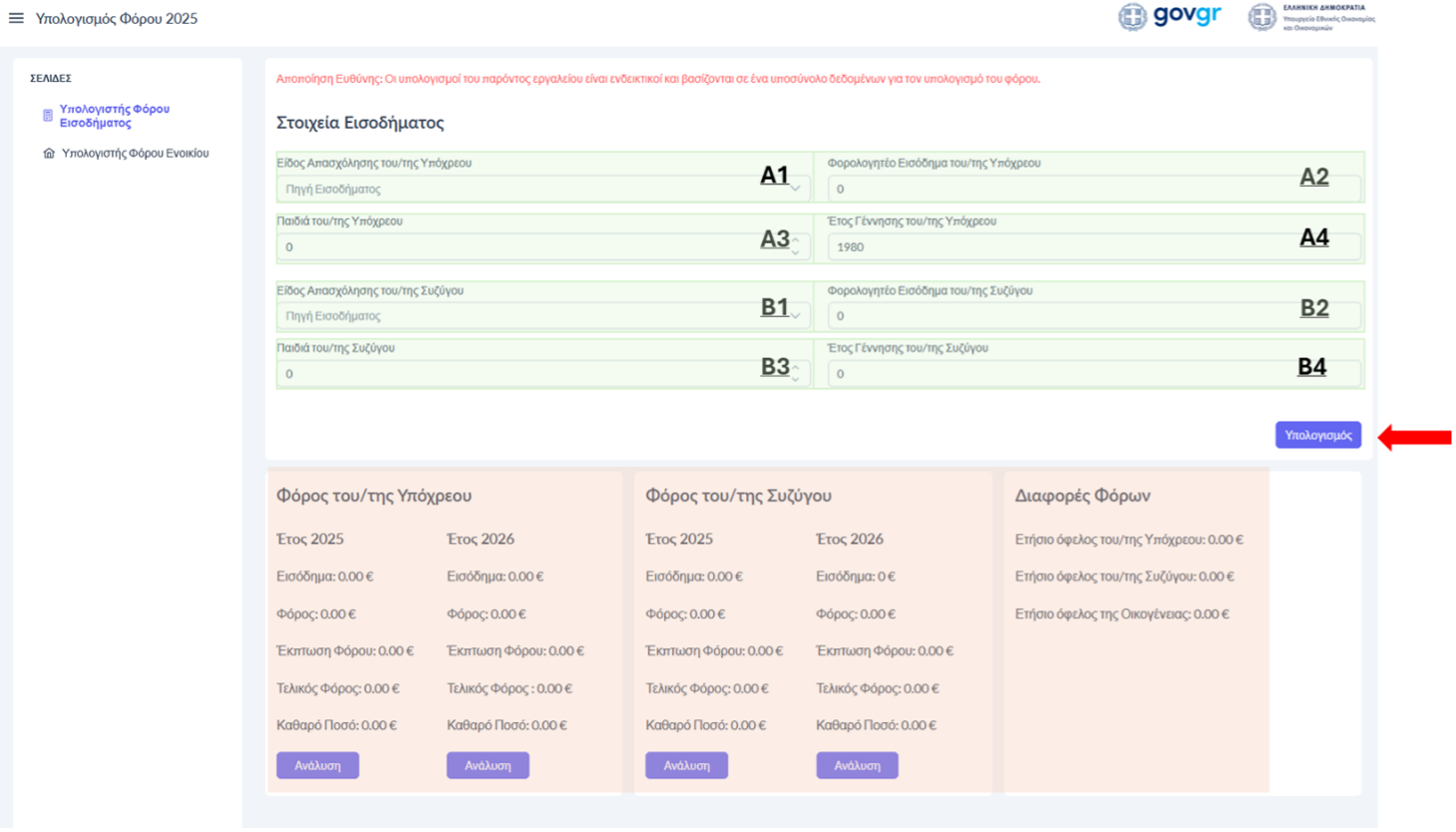The height and width of the screenshot is (832, 1456).
Task: Click the house icon for rent tax calculator
Action: tap(49, 154)
